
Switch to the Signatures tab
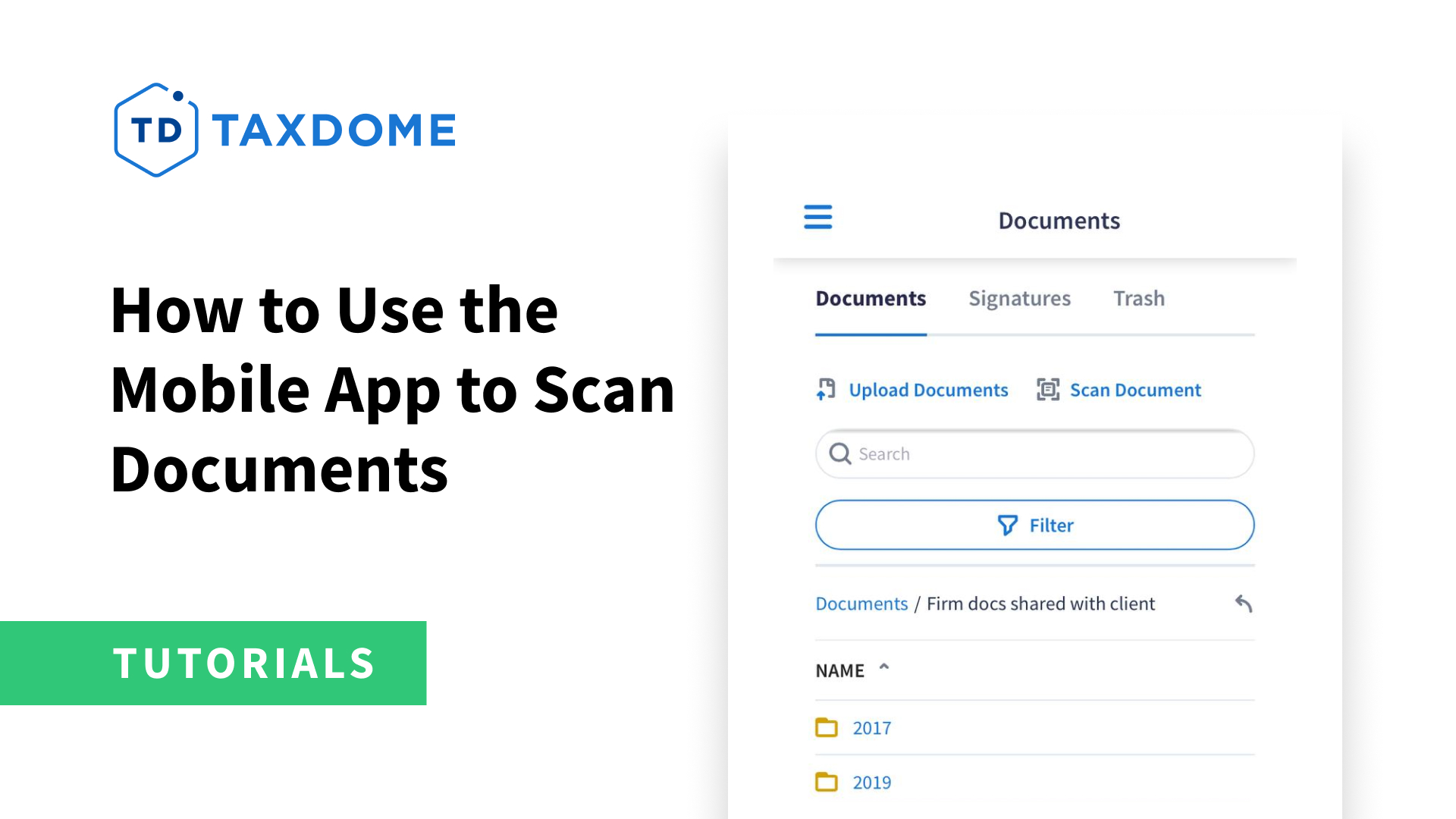(x=1020, y=298)
